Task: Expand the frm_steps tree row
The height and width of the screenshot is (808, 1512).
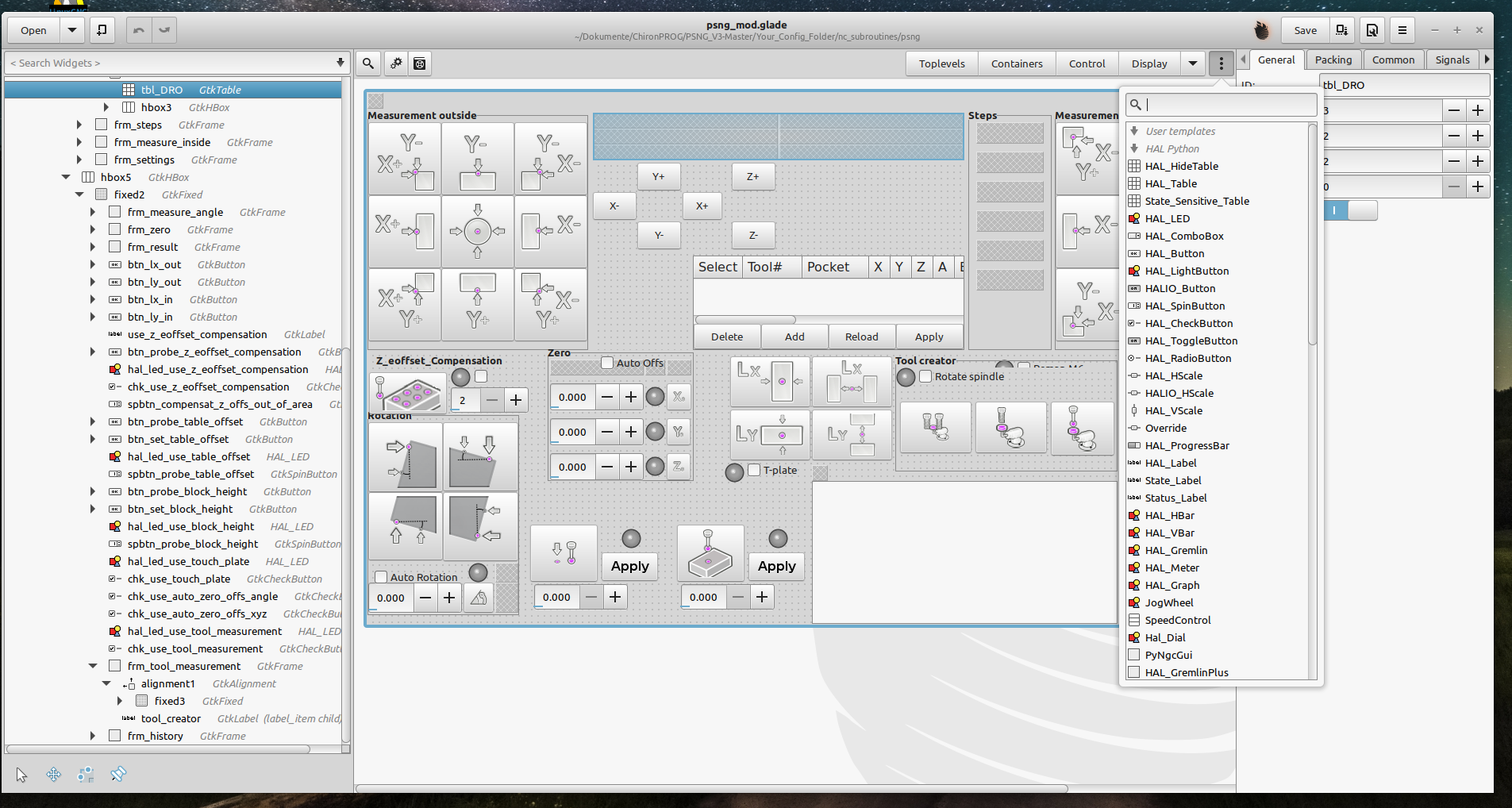Action: click(79, 125)
